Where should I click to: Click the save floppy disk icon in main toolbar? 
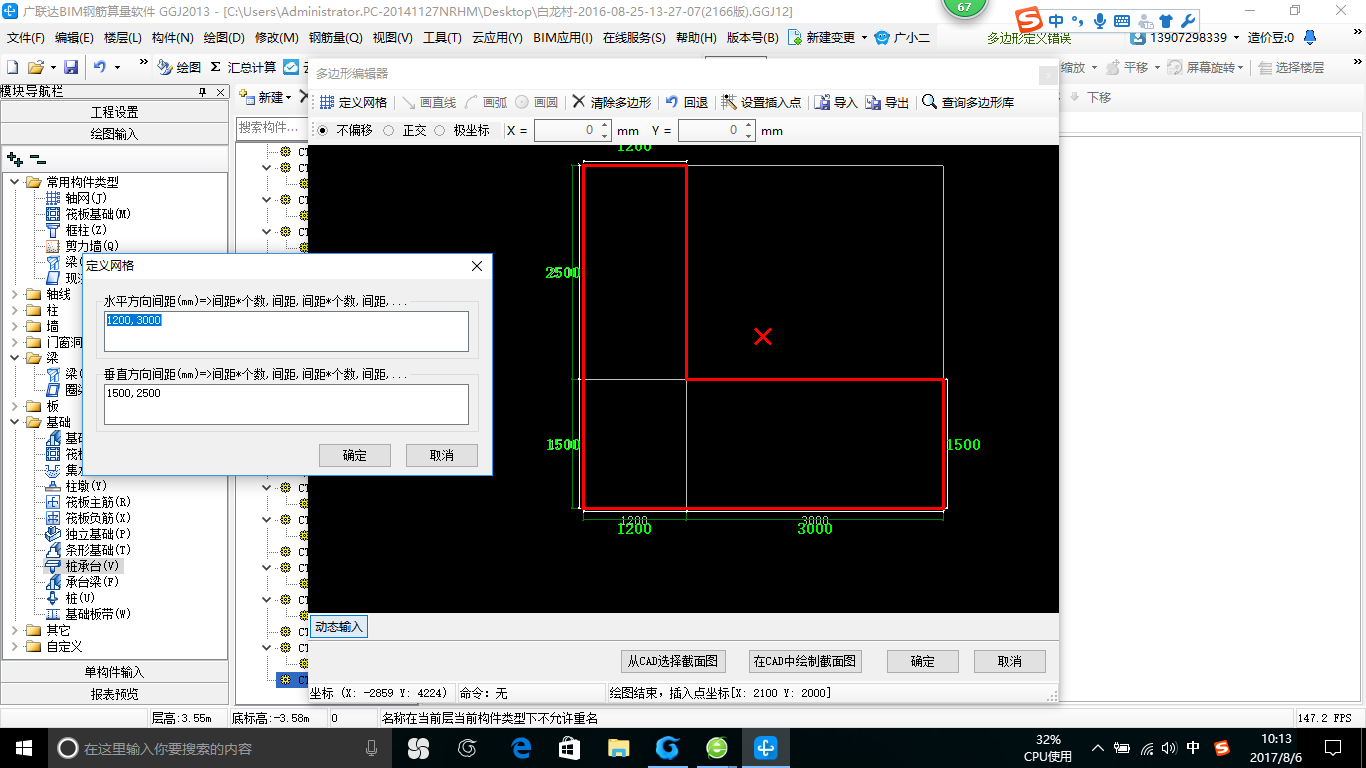(71, 67)
